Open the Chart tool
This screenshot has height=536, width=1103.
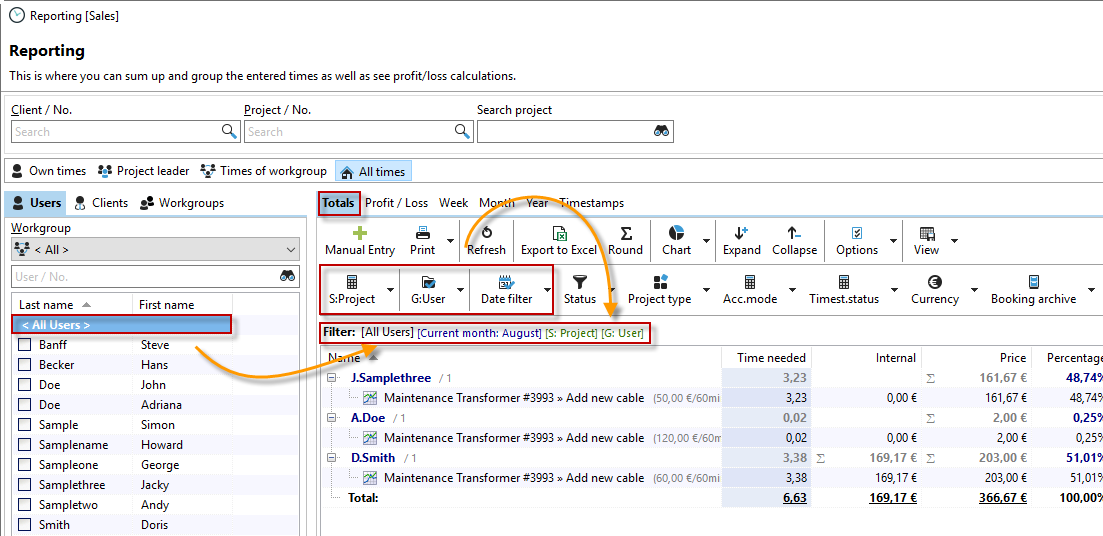(x=676, y=232)
